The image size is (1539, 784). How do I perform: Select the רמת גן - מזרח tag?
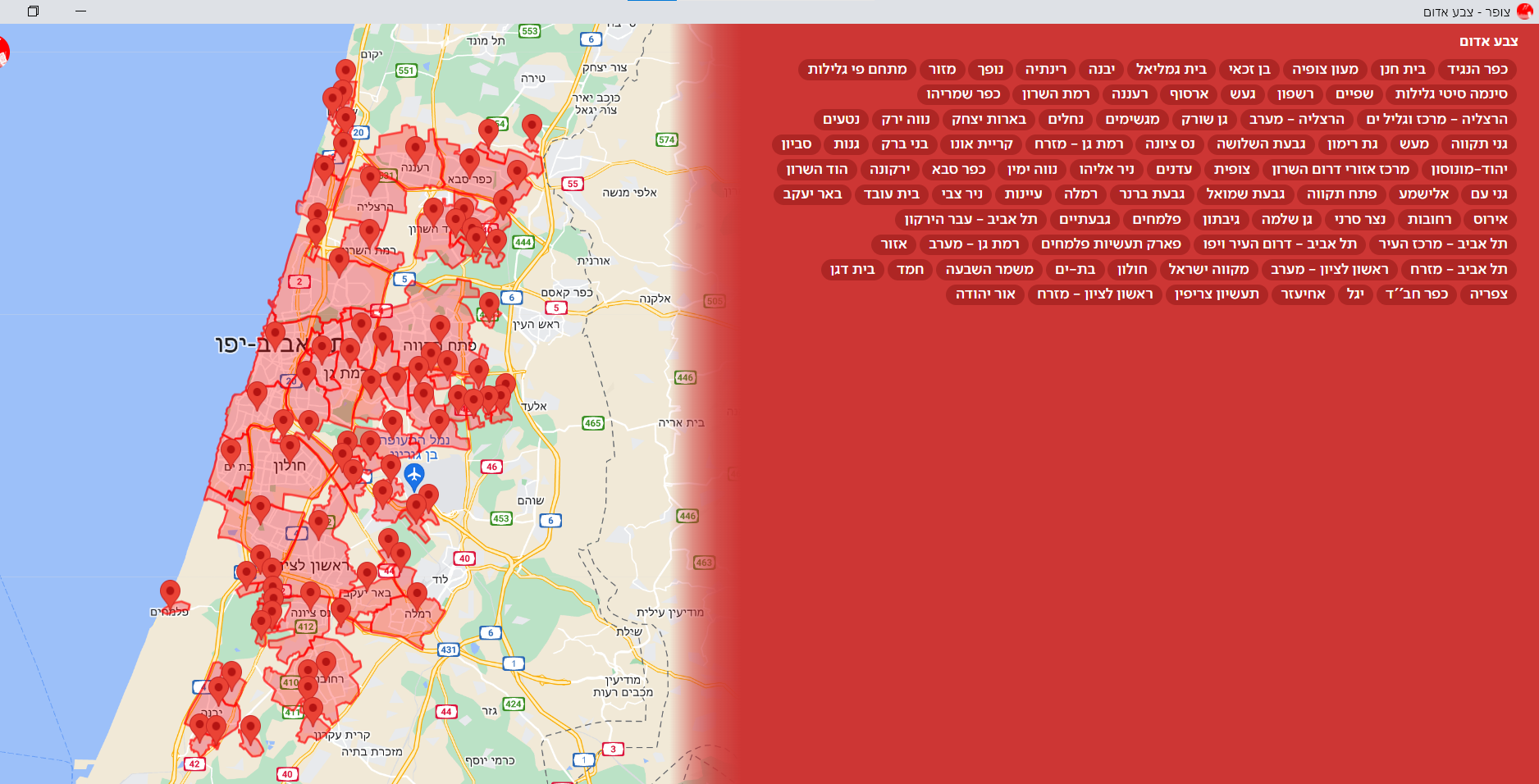pos(1079,144)
